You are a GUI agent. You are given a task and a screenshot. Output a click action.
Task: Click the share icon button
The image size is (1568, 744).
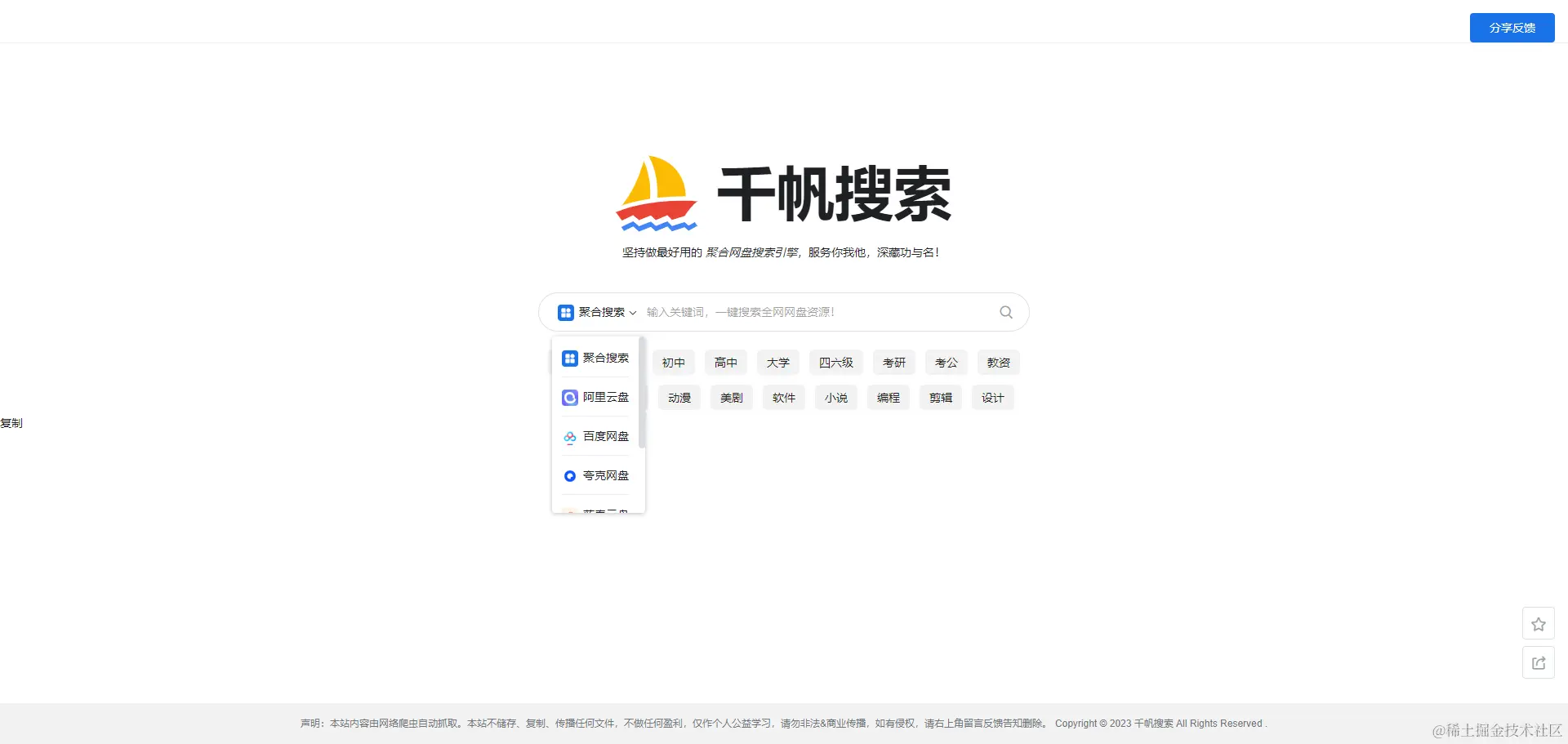(x=1539, y=663)
